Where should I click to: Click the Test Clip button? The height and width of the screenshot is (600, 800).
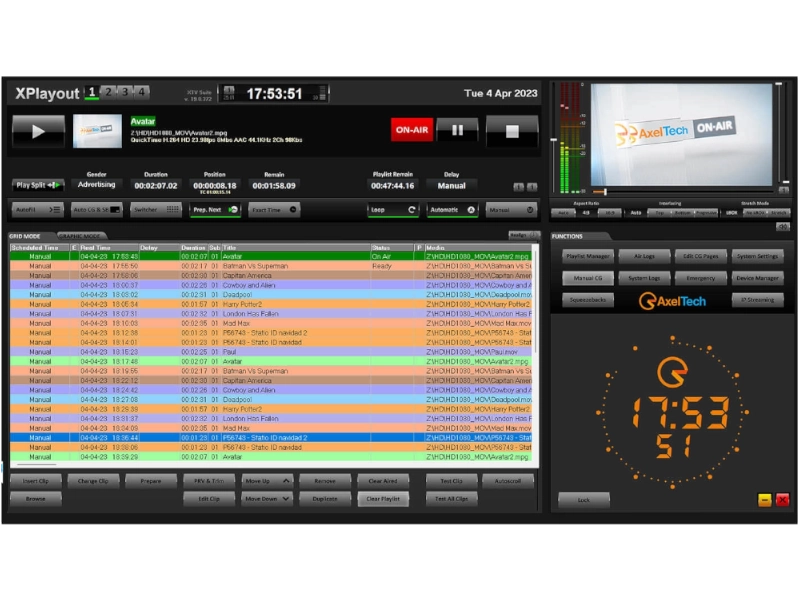[452, 481]
